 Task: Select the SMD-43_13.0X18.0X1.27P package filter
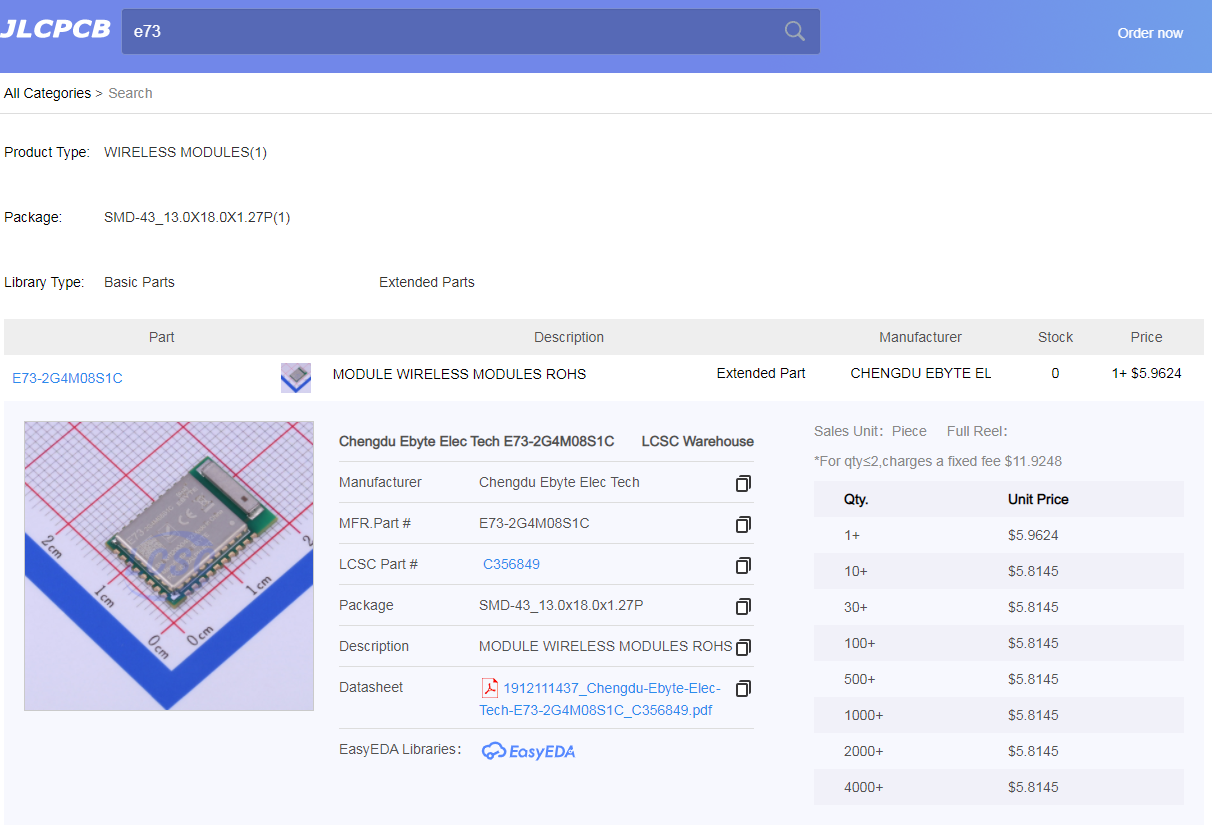point(197,217)
